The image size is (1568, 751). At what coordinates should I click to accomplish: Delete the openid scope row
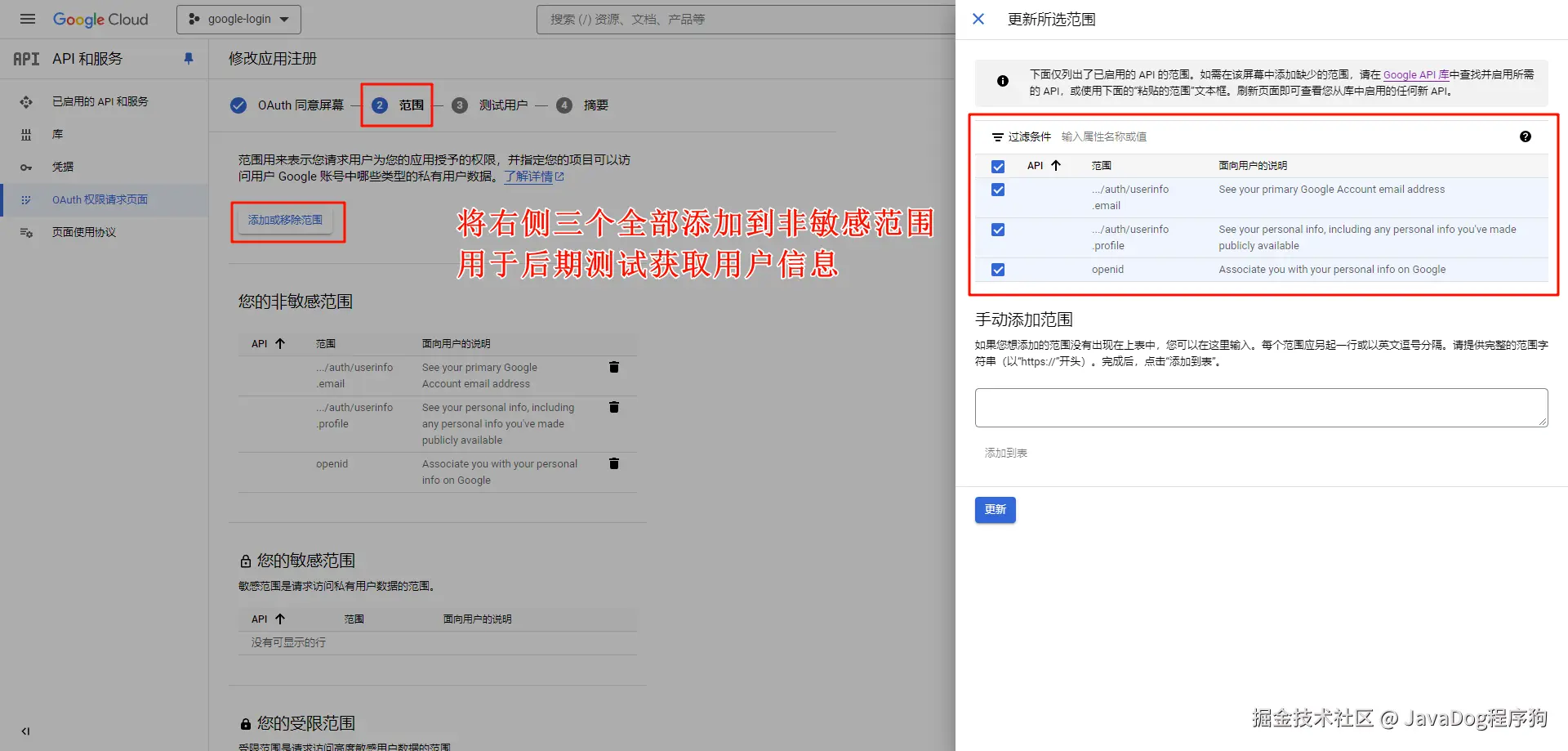(614, 464)
